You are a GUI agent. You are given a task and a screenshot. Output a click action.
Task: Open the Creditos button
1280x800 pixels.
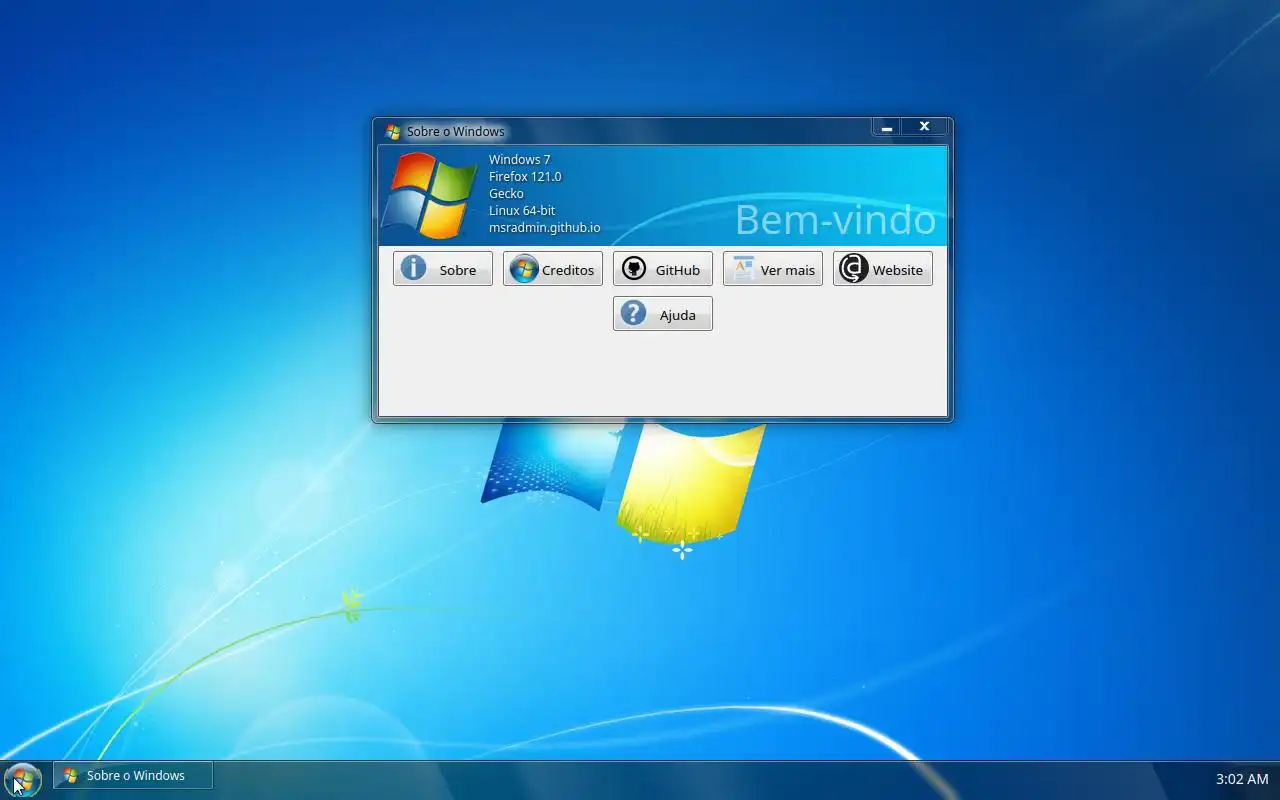coord(553,269)
